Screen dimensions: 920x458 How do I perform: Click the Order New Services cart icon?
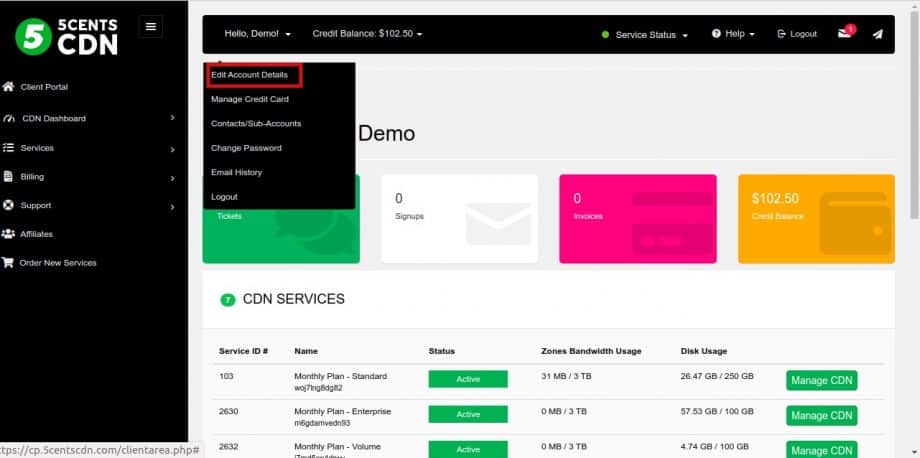[x=7, y=263]
